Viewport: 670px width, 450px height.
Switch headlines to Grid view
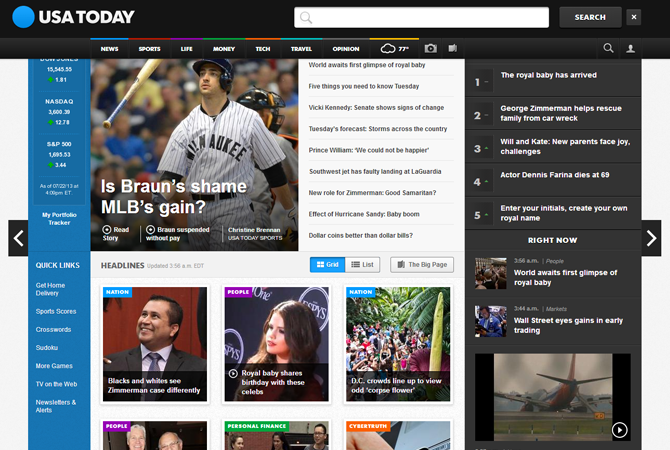[327, 265]
